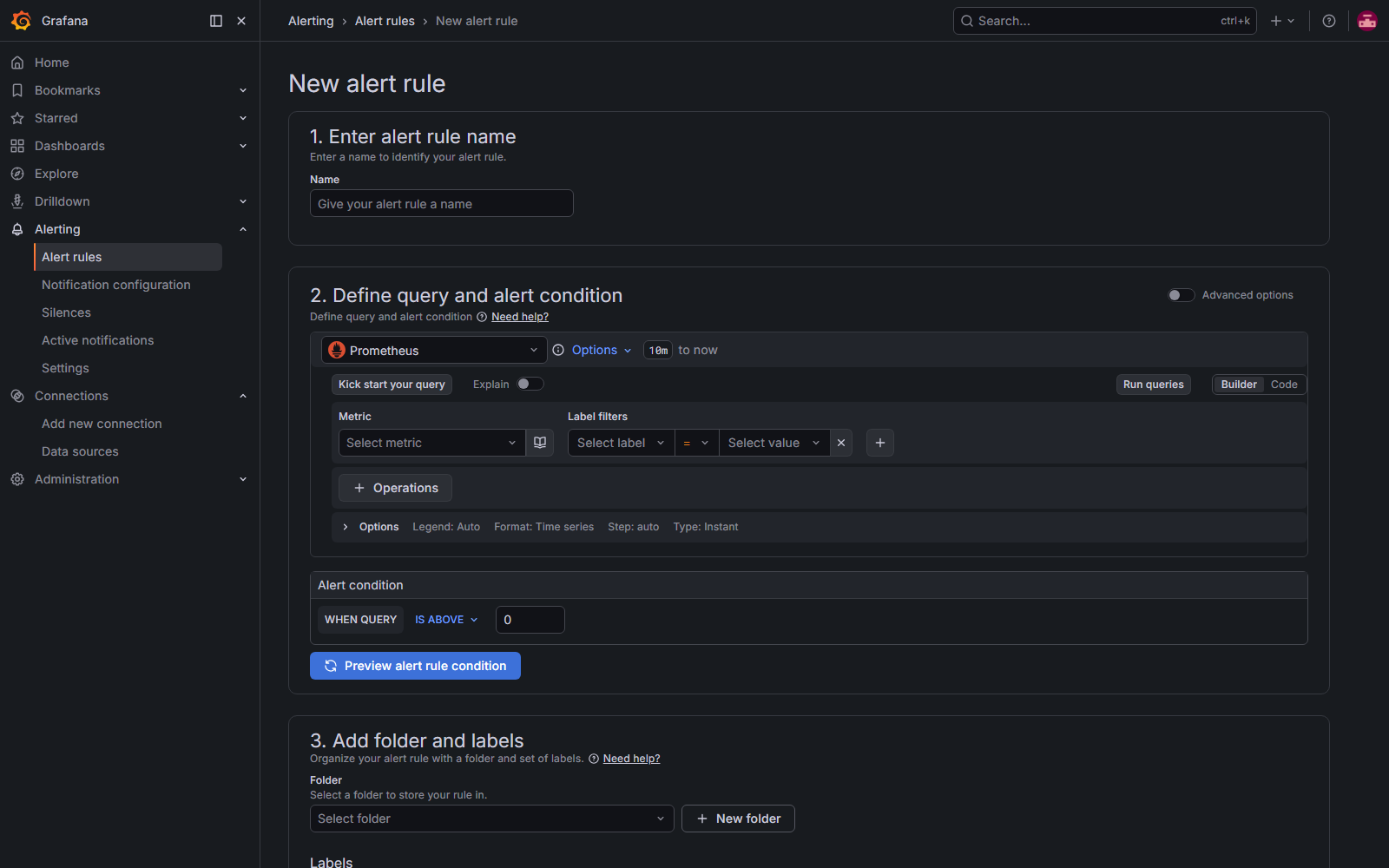This screenshot has height=868, width=1389.
Task: Click the info icon beside query Options
Action: coord(558,350)
